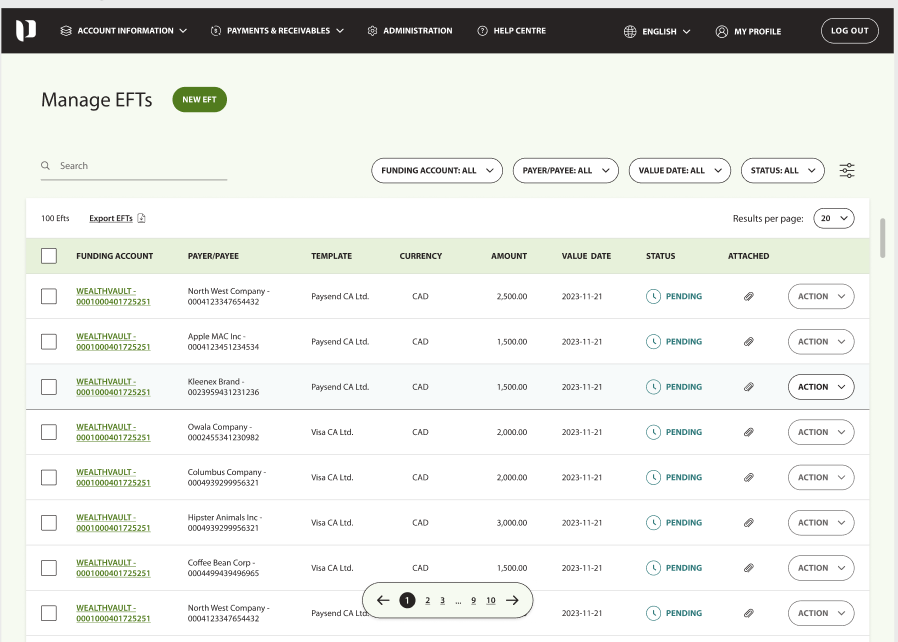Click the pending clock icon for Owala Company
Image resolution: width=898 pixels, height=642 pixels.
[653, 432]
